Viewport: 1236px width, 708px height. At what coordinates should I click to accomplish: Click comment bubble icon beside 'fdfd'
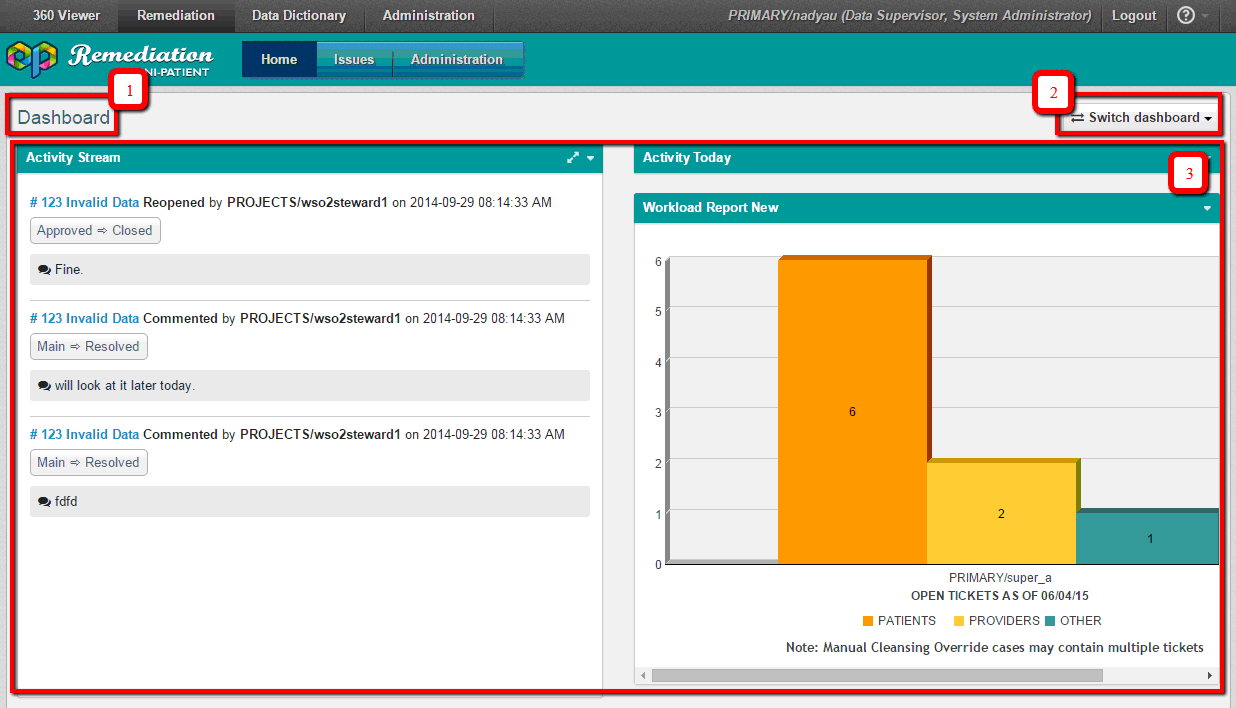(x=44, y=502)
